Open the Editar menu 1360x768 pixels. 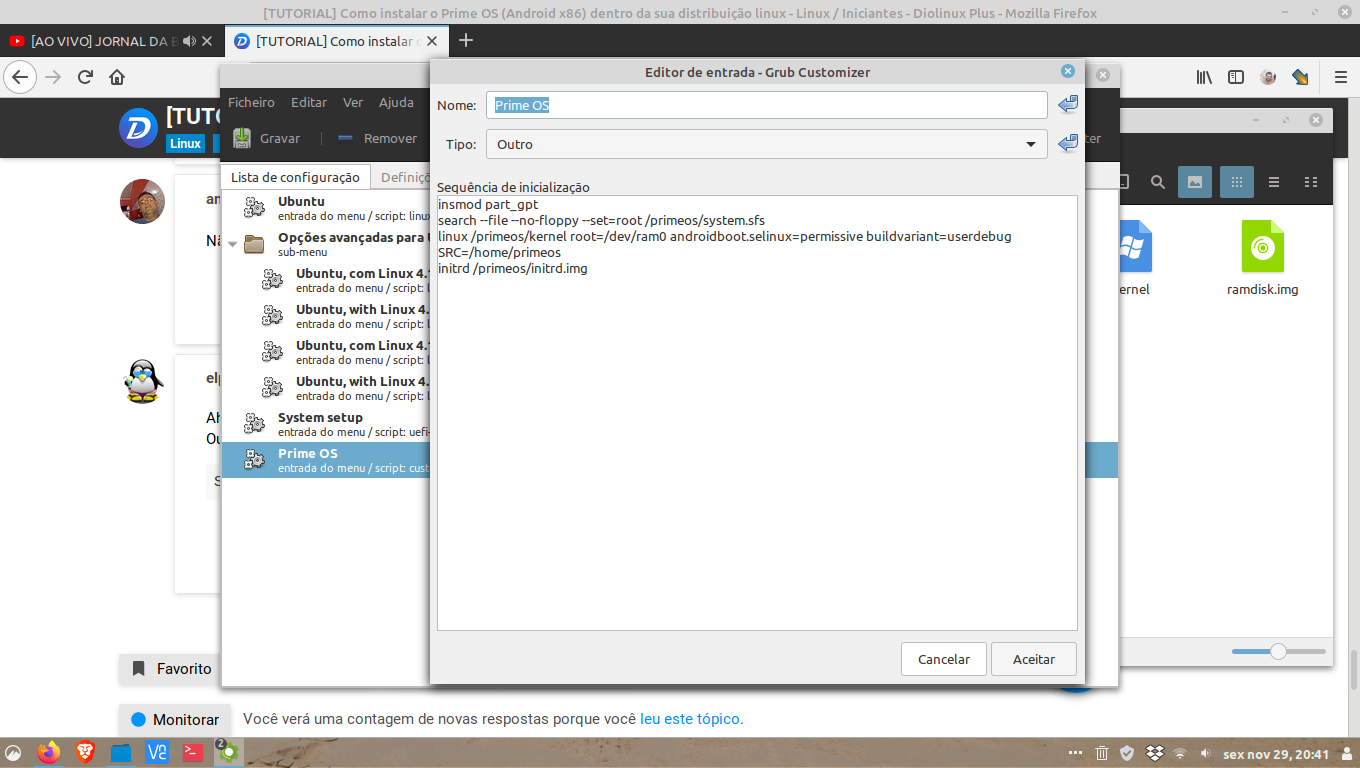pyautogui.click(x=309, y=102)
